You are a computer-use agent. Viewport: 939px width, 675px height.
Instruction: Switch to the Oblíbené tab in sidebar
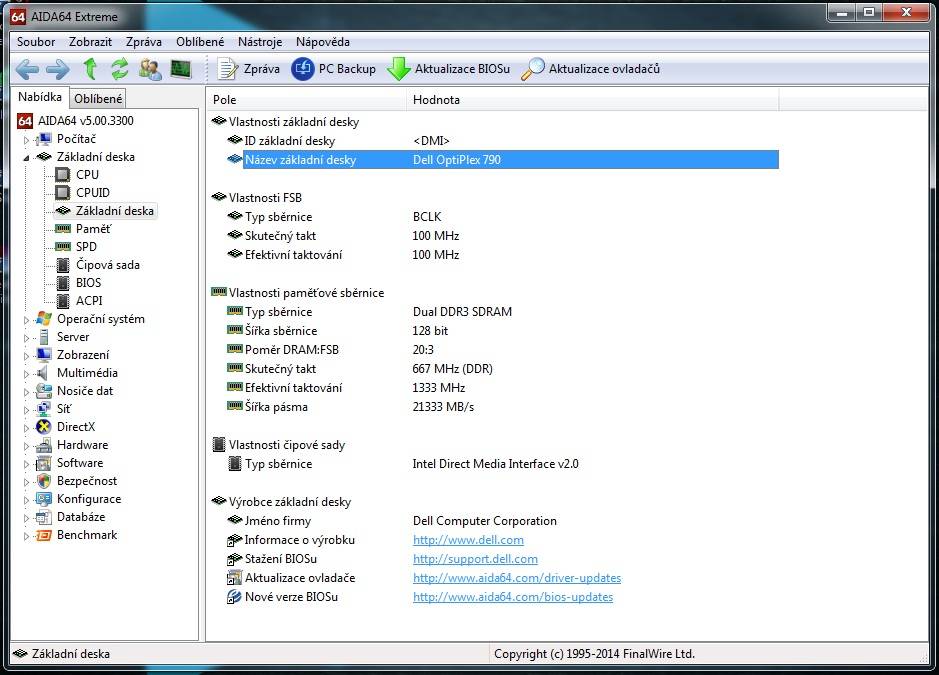tap(98, 99)
